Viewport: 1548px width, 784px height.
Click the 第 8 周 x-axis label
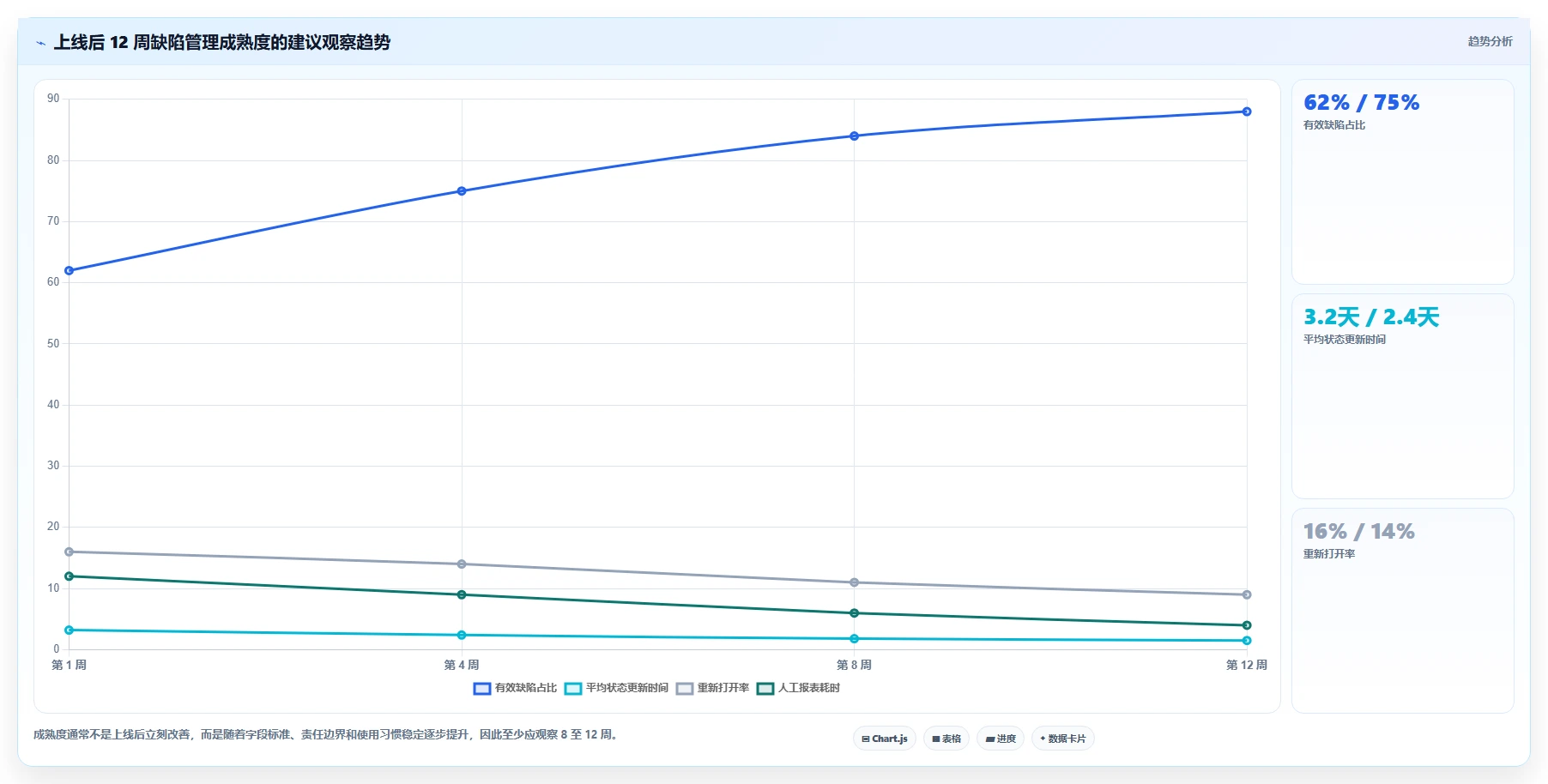click(x=854, y=665)
